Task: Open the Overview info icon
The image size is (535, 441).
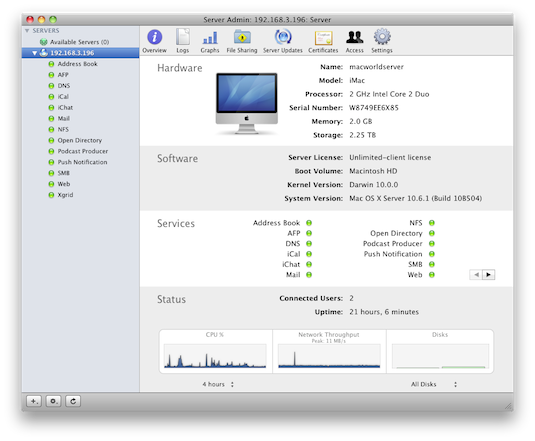Action: tap(155, 37)
